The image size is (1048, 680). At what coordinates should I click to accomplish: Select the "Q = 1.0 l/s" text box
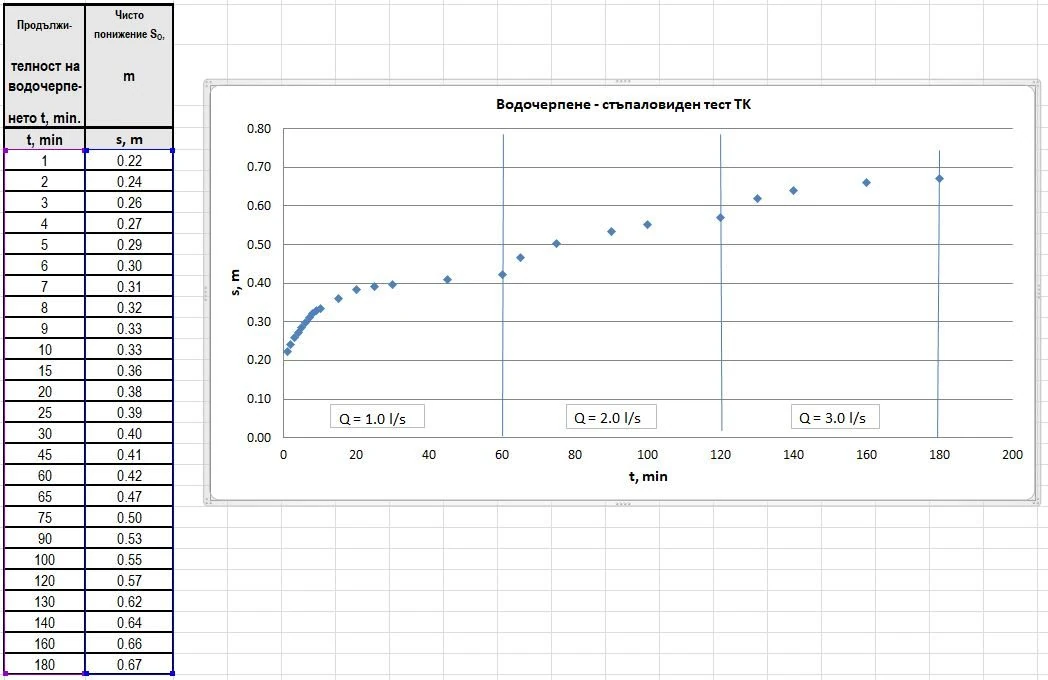tap(377, 416)
